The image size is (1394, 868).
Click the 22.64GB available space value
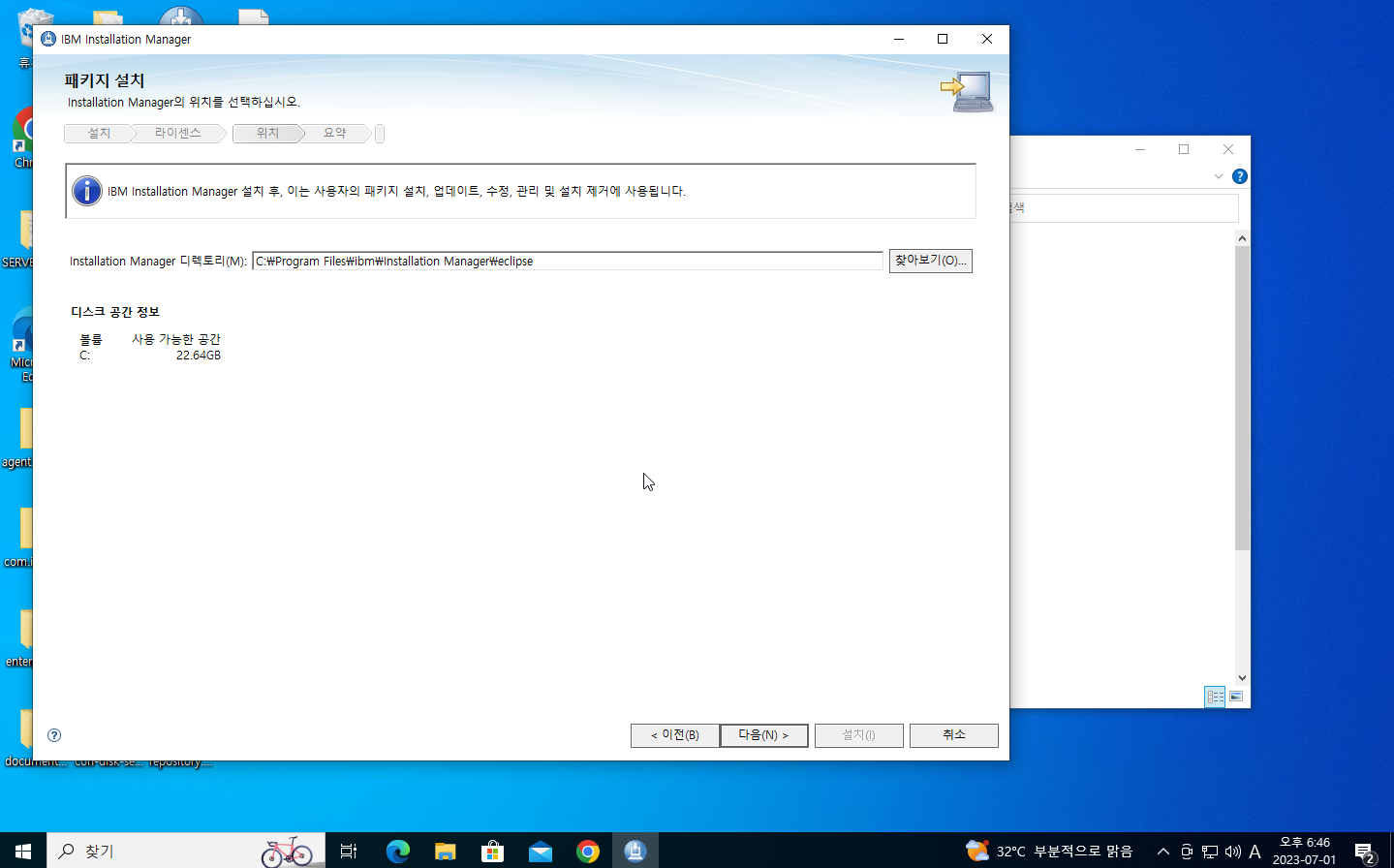(x=199, y=356)
